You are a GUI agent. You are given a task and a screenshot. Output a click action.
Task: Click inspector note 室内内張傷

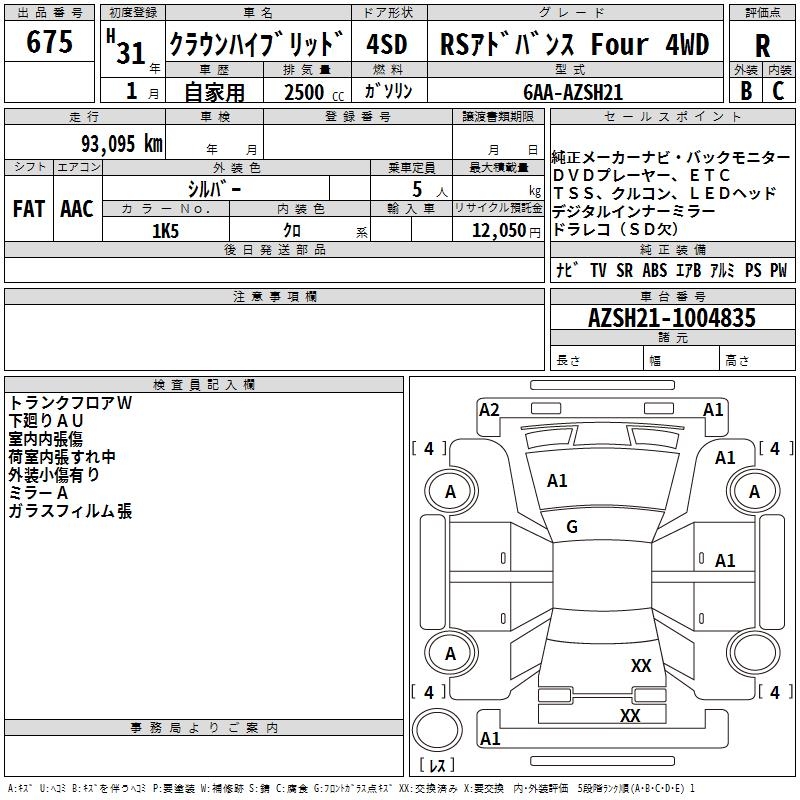(x=45, y=439)
